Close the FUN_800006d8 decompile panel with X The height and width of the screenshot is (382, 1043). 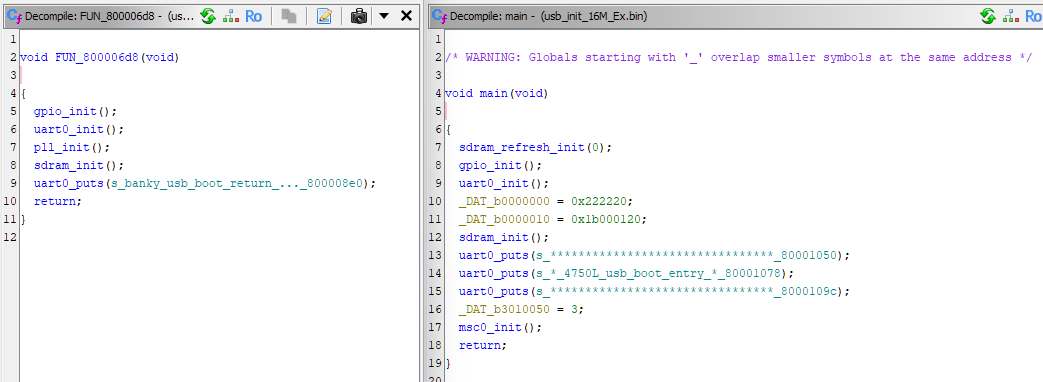[406, 16]
